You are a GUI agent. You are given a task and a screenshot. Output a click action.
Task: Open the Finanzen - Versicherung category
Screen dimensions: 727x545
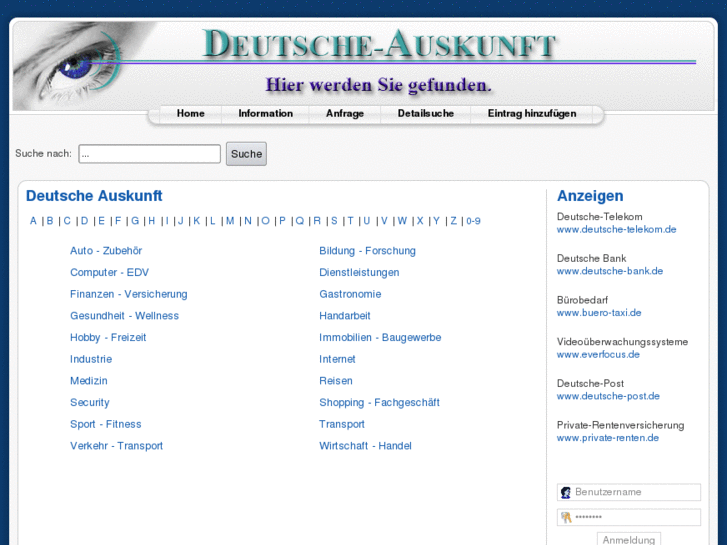tap(129, 294)
